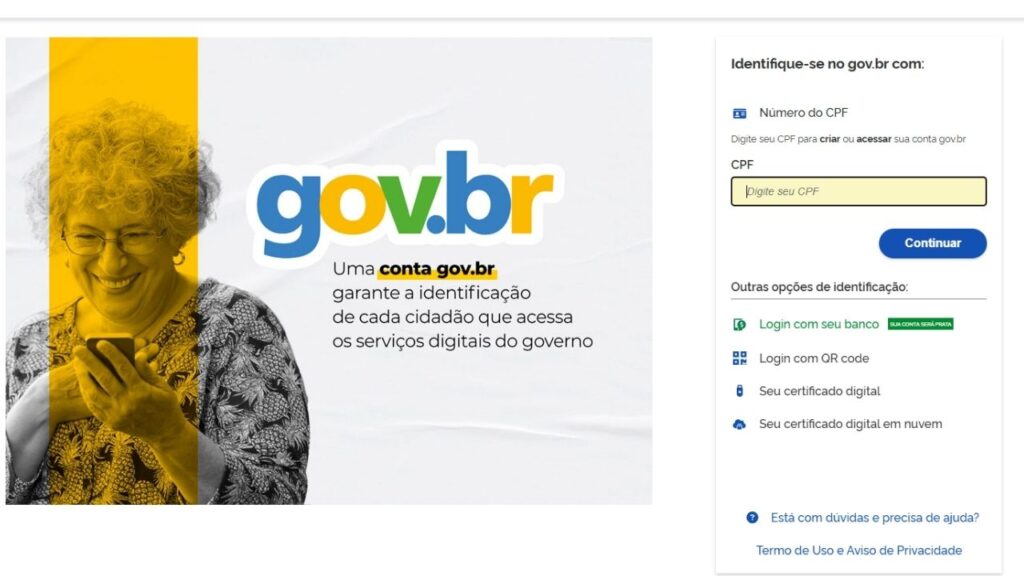
Task: Click the bank login icon
Action: pos(739,325)
